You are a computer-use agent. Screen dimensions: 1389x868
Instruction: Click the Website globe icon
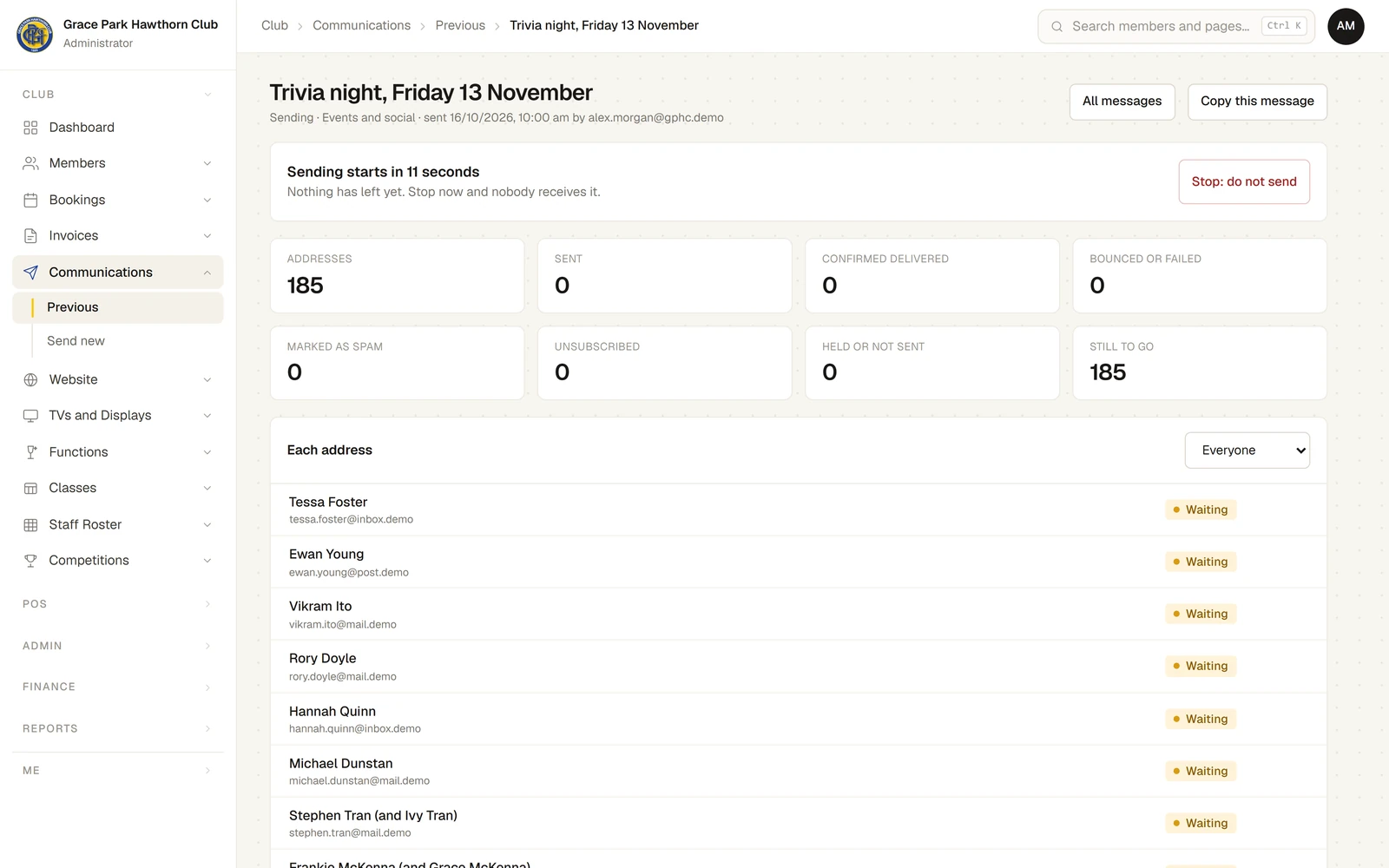click(x=30, y=379)
